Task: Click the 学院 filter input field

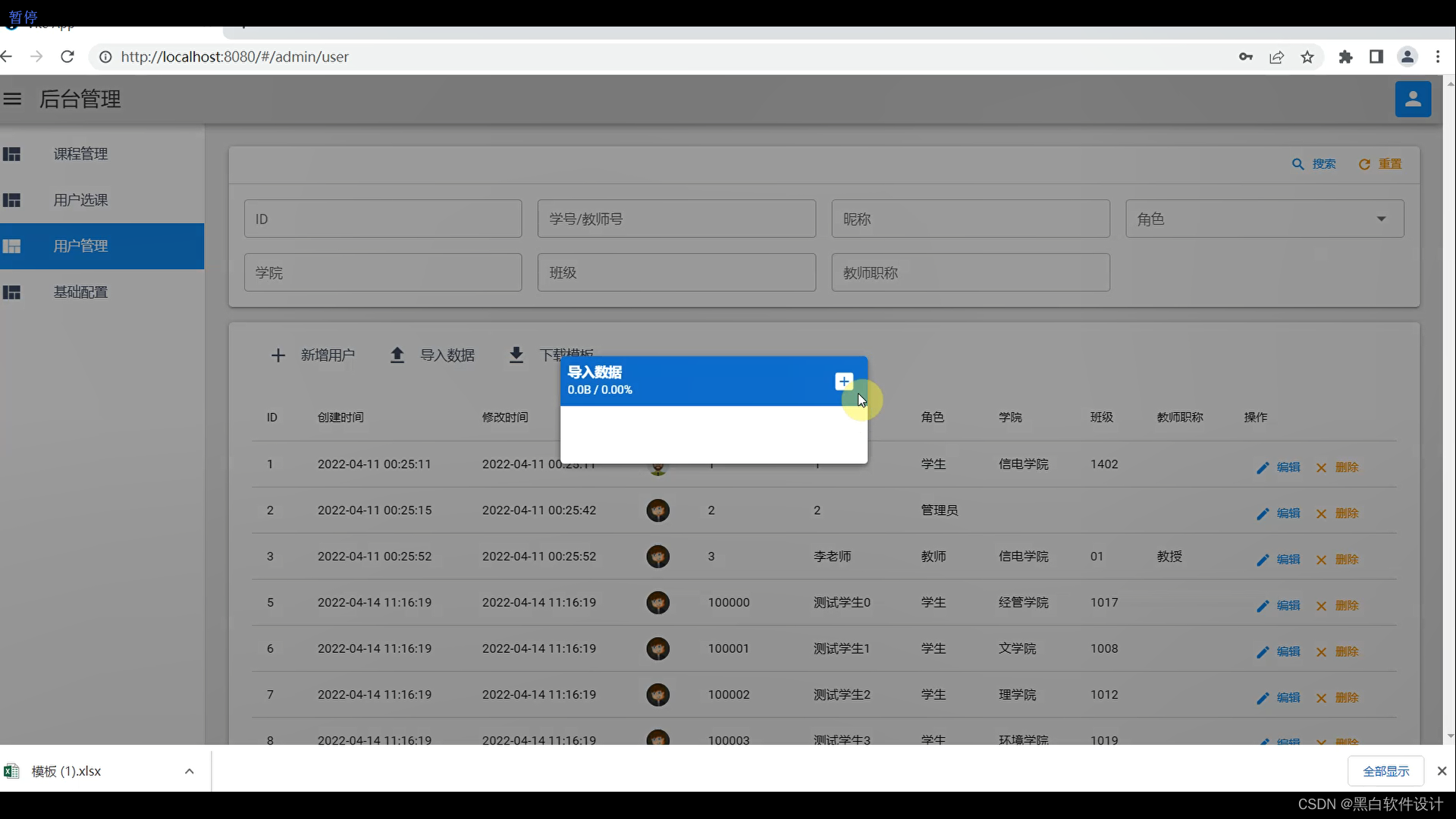Action: point(382,273)
